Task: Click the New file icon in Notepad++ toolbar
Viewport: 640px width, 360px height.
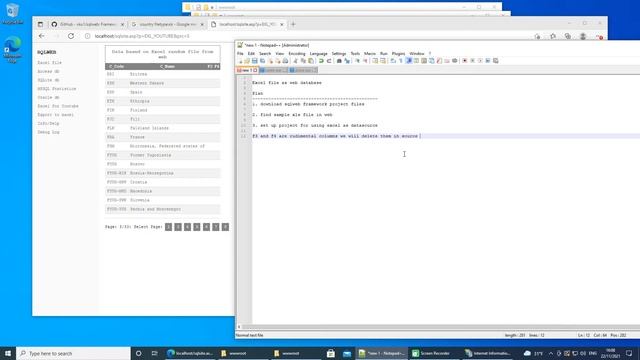Action: pyautogui.click(x=240, y=61)
